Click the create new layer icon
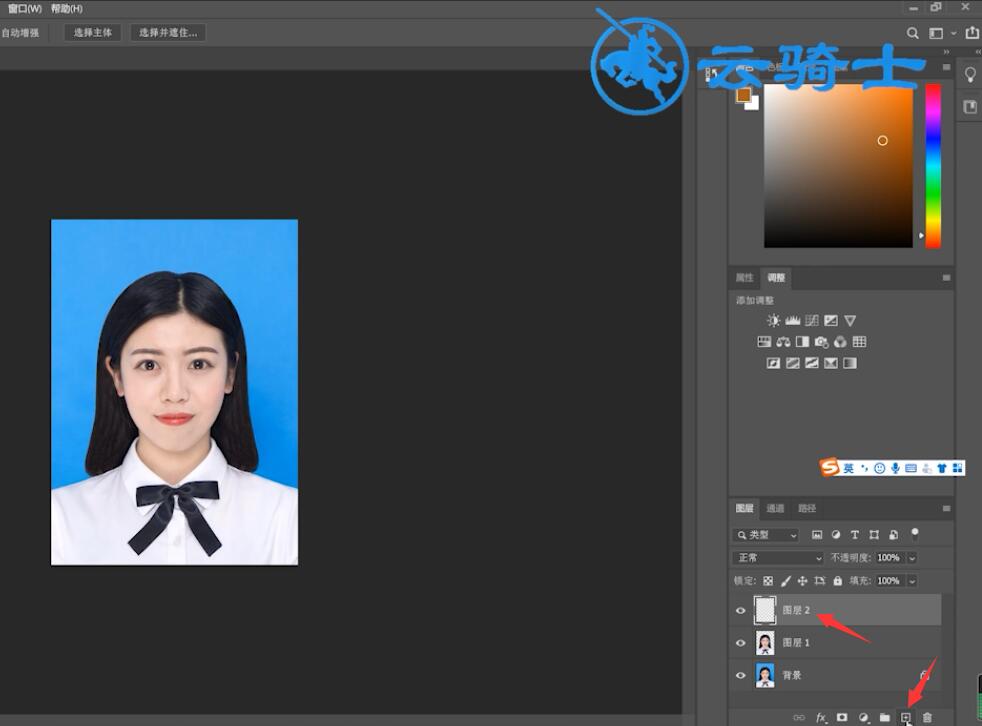The width and height of the screenshot is (982, 726). coord(906,717)
